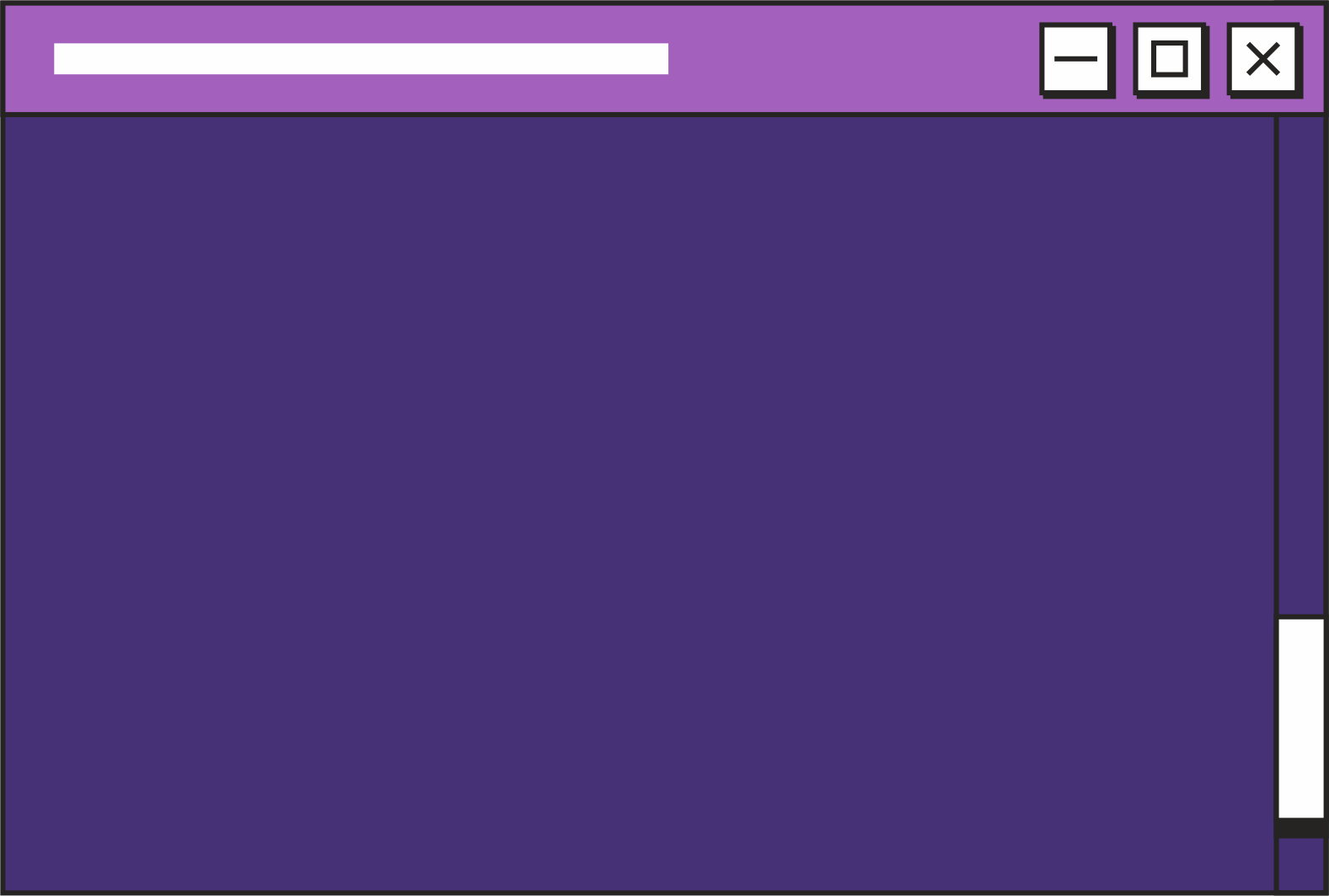
Task: Click the white title field in header
Action: (x=361, y=59)
